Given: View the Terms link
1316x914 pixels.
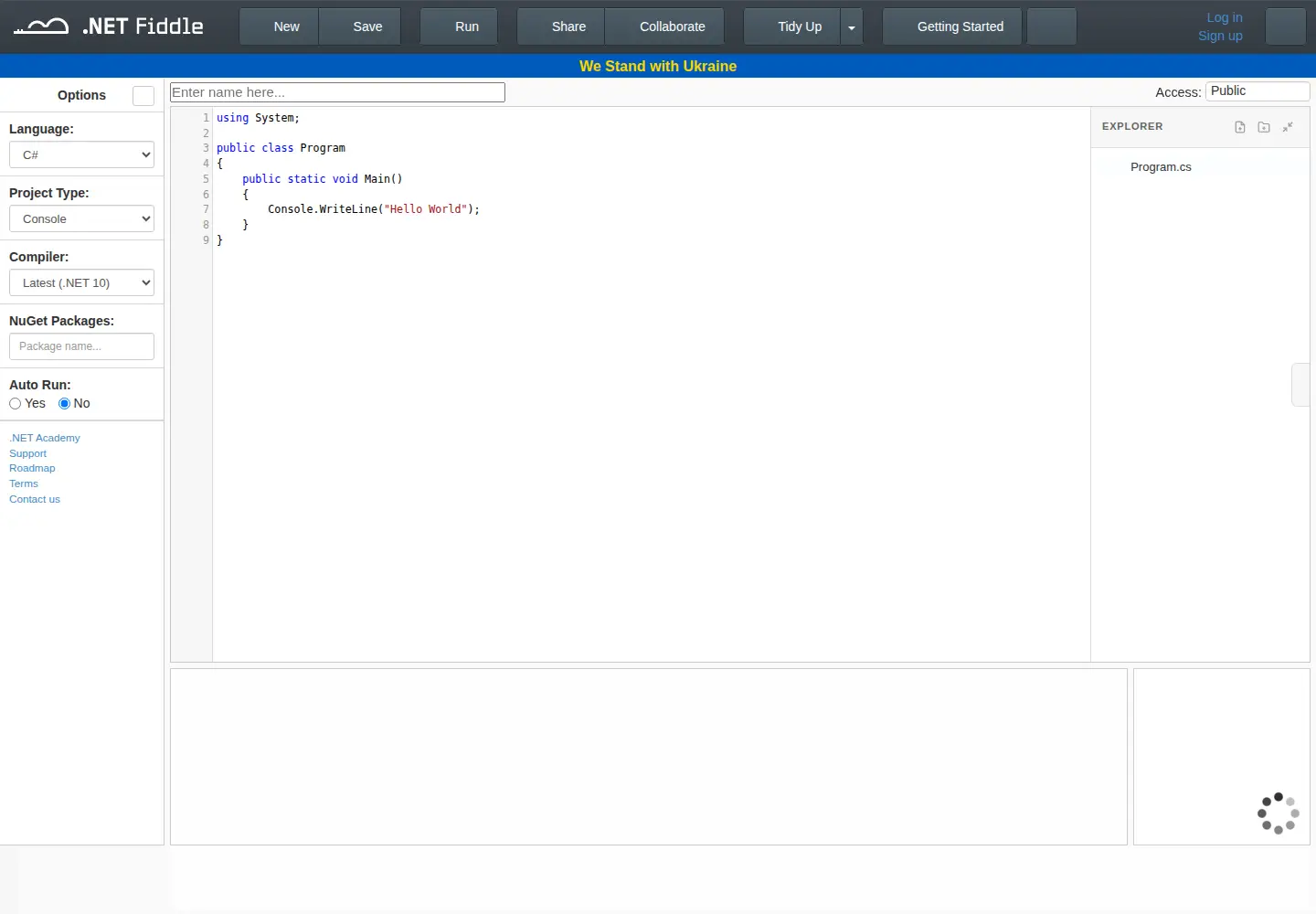Looking at the screenshot, I should [24, 484].
